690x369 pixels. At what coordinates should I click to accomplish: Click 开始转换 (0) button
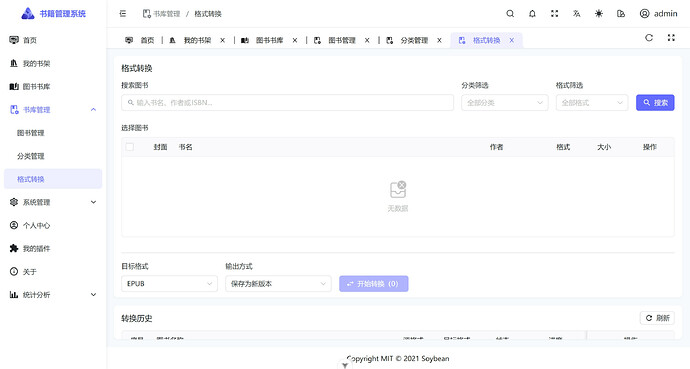pyautogui.click(x=374, y=284)
